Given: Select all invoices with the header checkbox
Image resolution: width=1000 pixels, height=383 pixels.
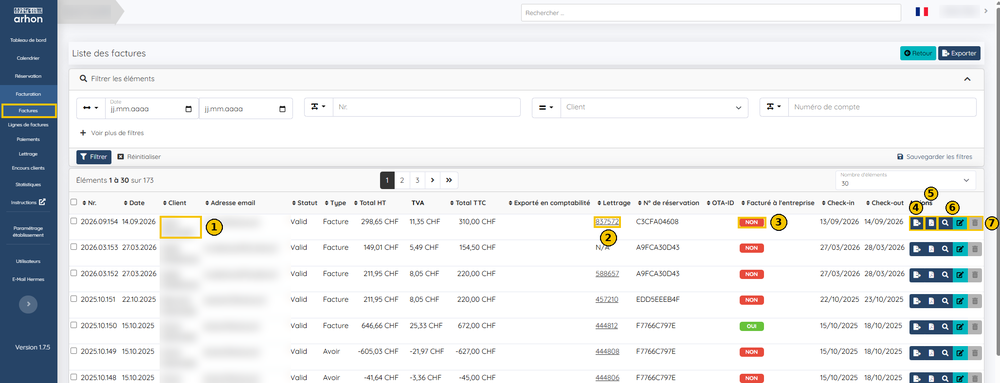Looking at the screenshot, I should click(73, 203).
